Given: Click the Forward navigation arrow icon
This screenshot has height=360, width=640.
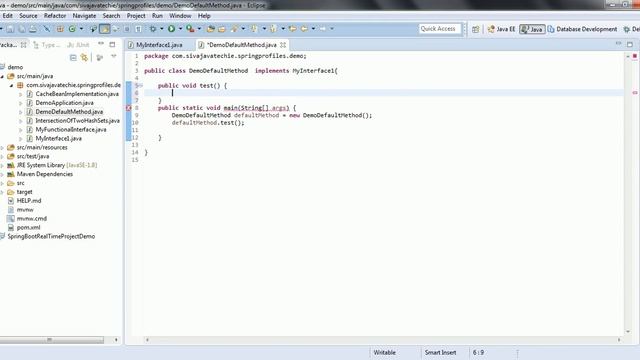Looking at the screenshot, I should [x=323, y=29].
